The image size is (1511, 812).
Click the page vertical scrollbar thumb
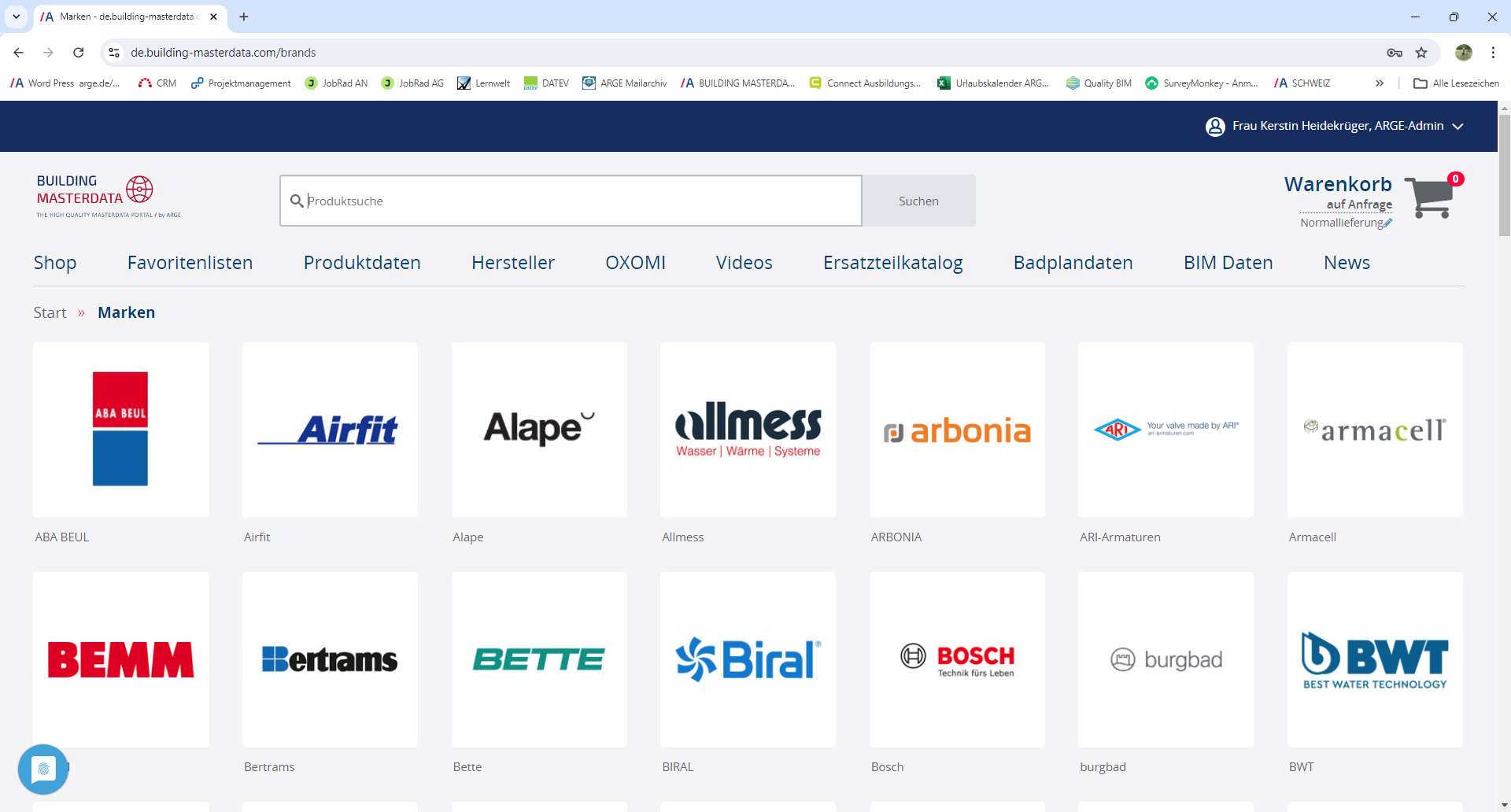pos(1504,175)
